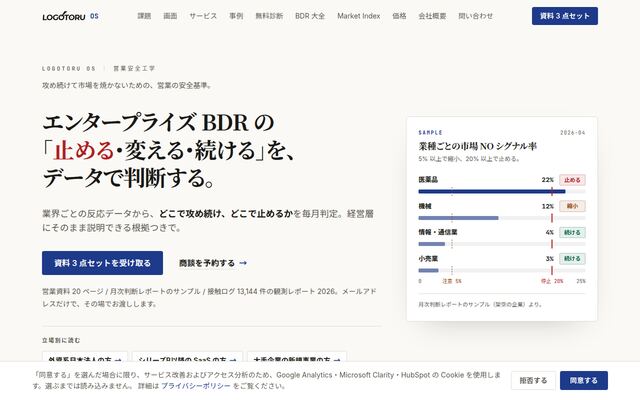This screenshot has width=640, height=400.
Task: Click the 医薬品 progress bar
Action: pos(502,191)
